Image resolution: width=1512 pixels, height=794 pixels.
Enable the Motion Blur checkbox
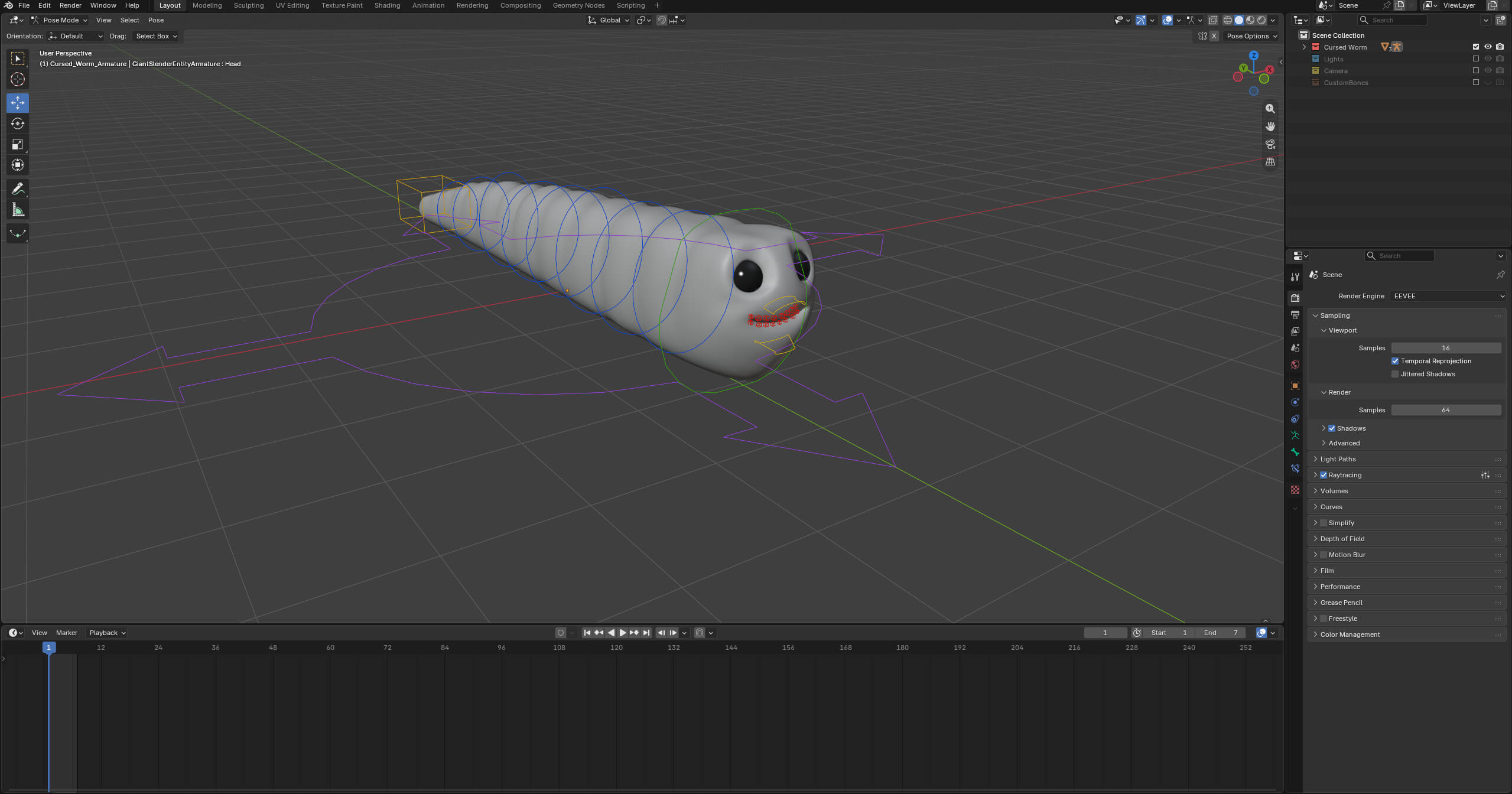coord(1324,555)
